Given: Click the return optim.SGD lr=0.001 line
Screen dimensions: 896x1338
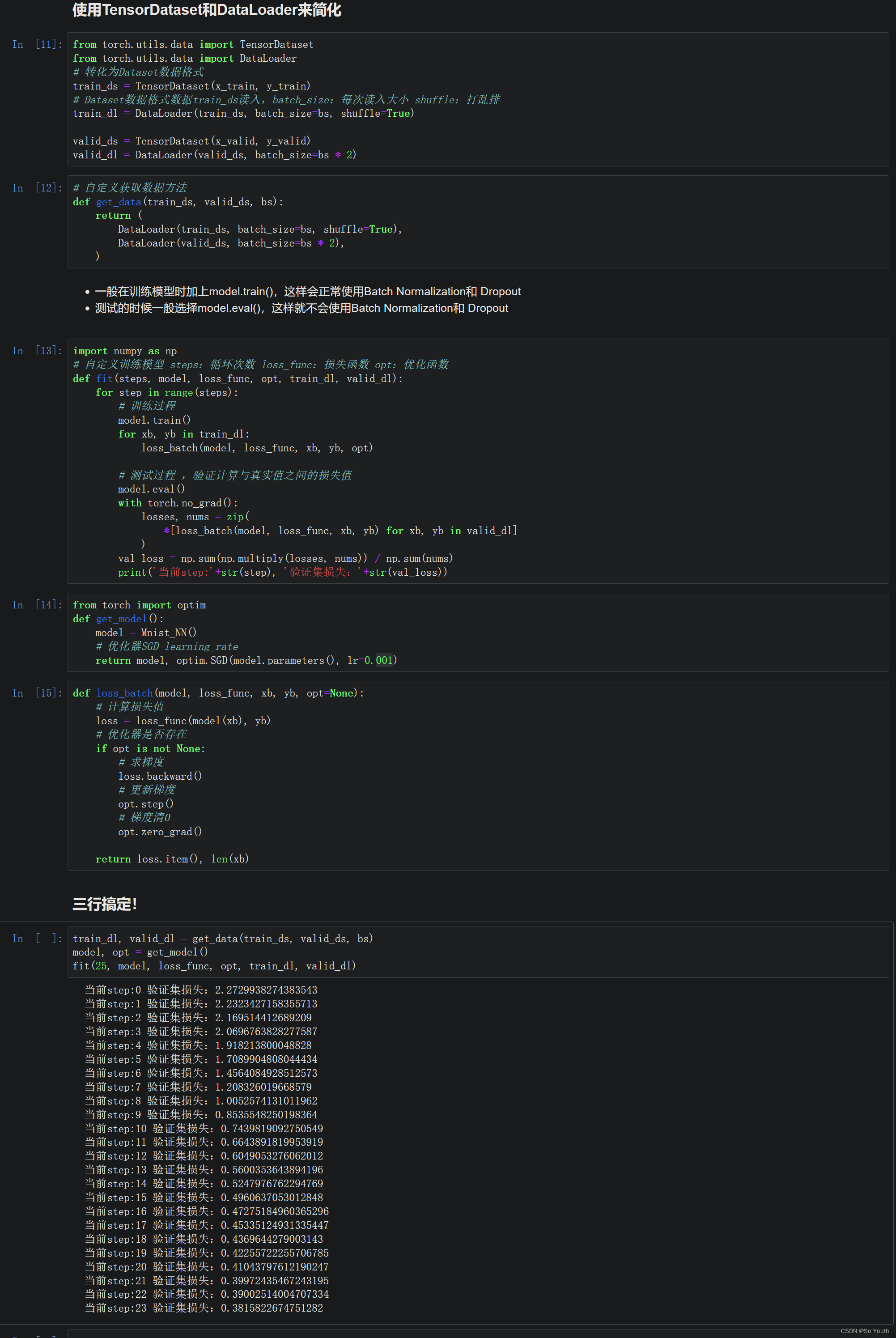Looking at the screenshot, I should tap(246, 660).
